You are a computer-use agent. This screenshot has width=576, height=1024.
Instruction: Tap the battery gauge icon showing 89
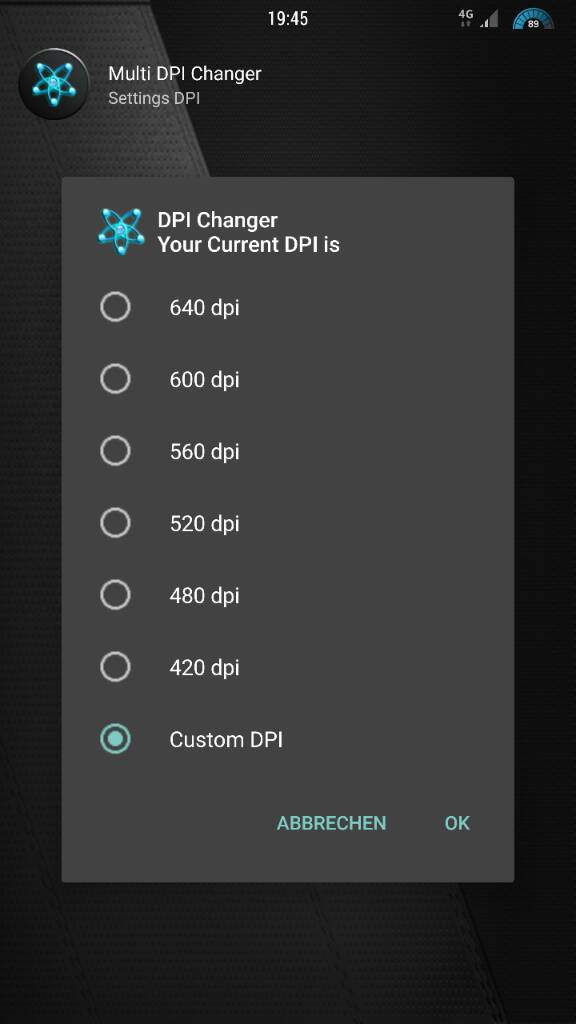(x=533, y=19)
